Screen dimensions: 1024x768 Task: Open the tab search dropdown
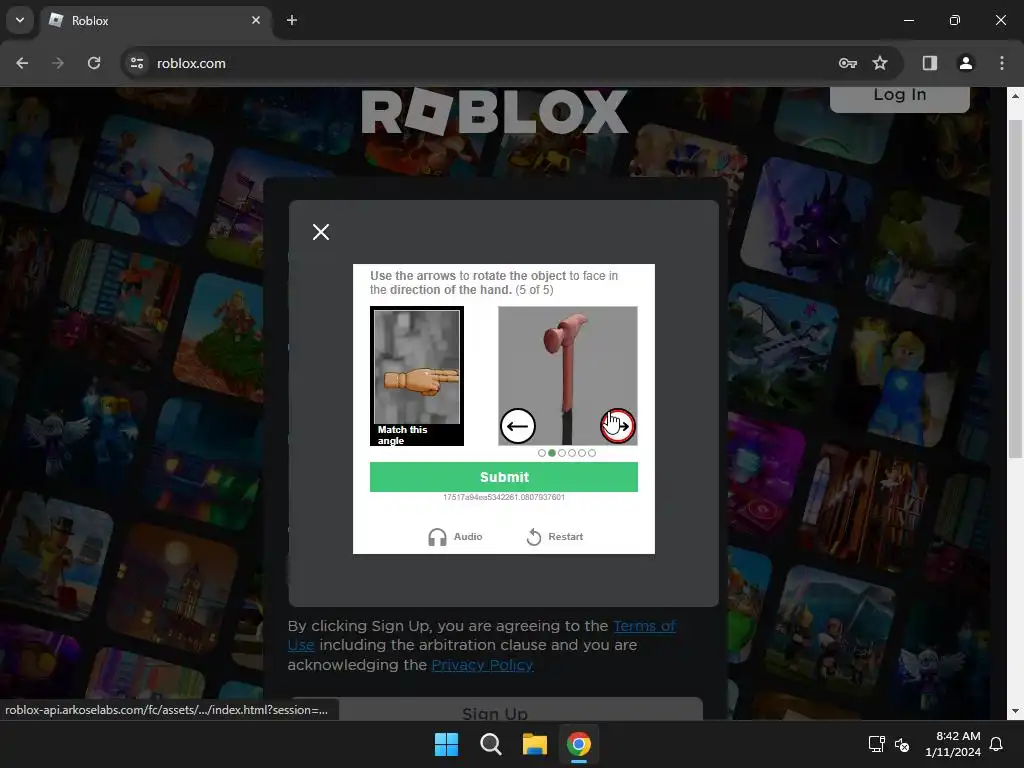pyautogui.click(x=20, y=20)
